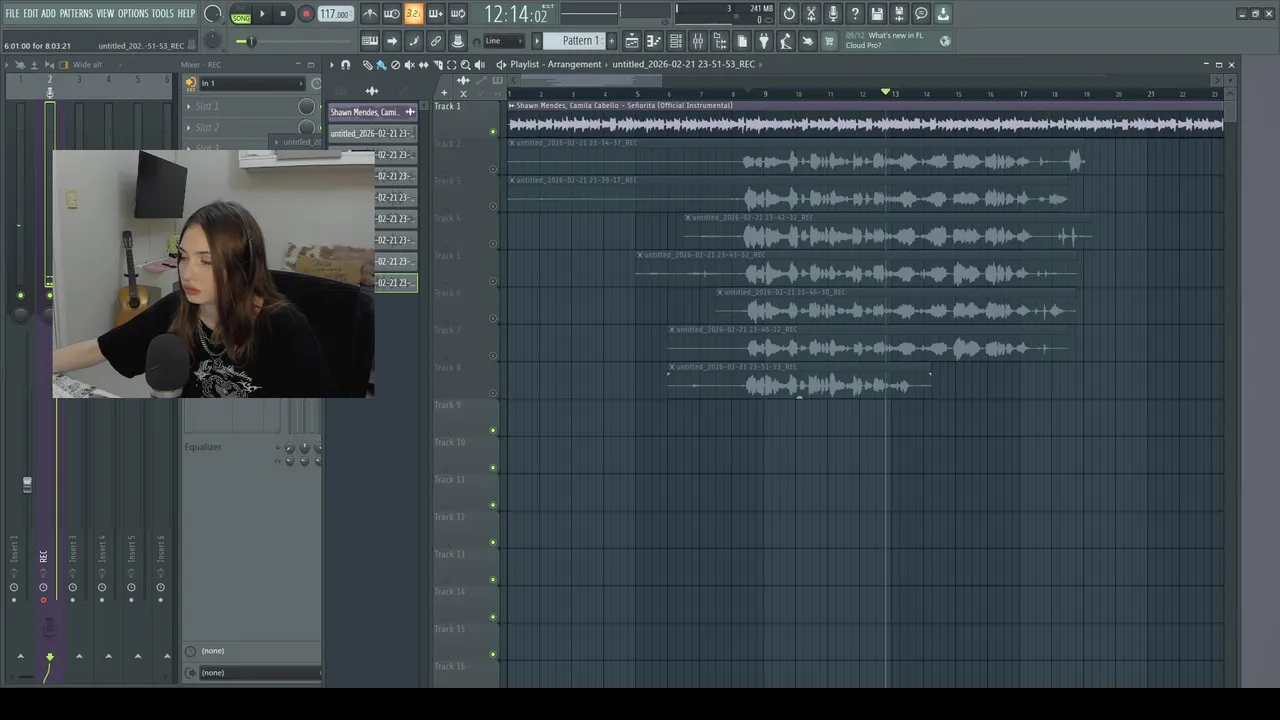This screenshot has height=720, width=1280.
Task: Select the Slip tool in Playlist
Action: pos(423,65)
